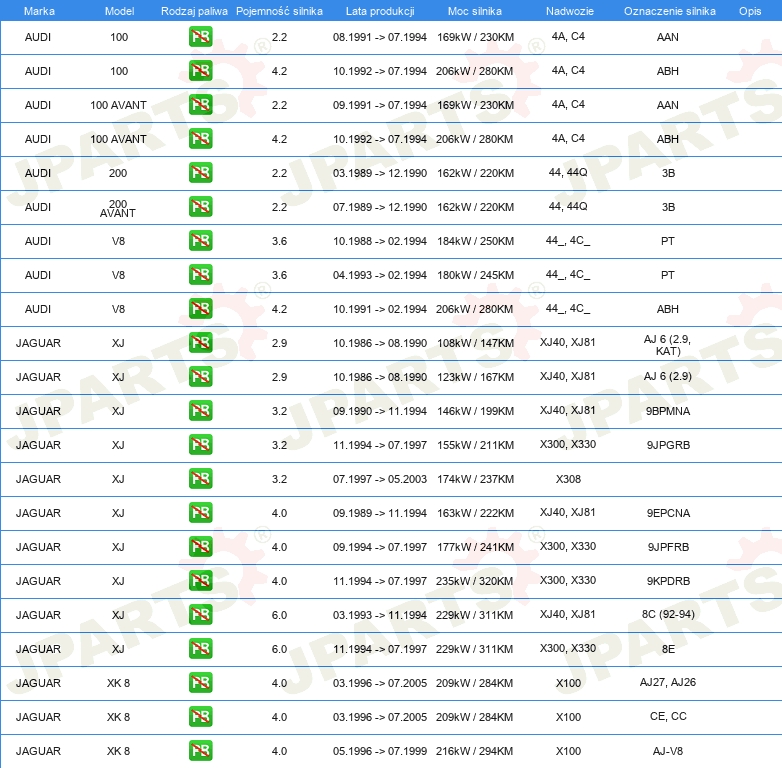Click fuel icon for XK 8 AJ27, AJ26 row

[x=200, y=683]
